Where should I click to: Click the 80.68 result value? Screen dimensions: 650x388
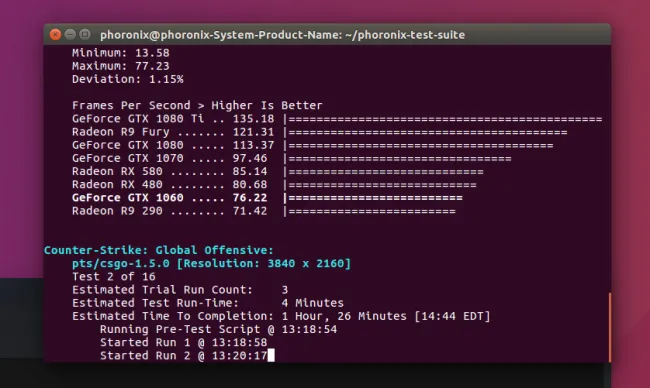click(250, 184)
